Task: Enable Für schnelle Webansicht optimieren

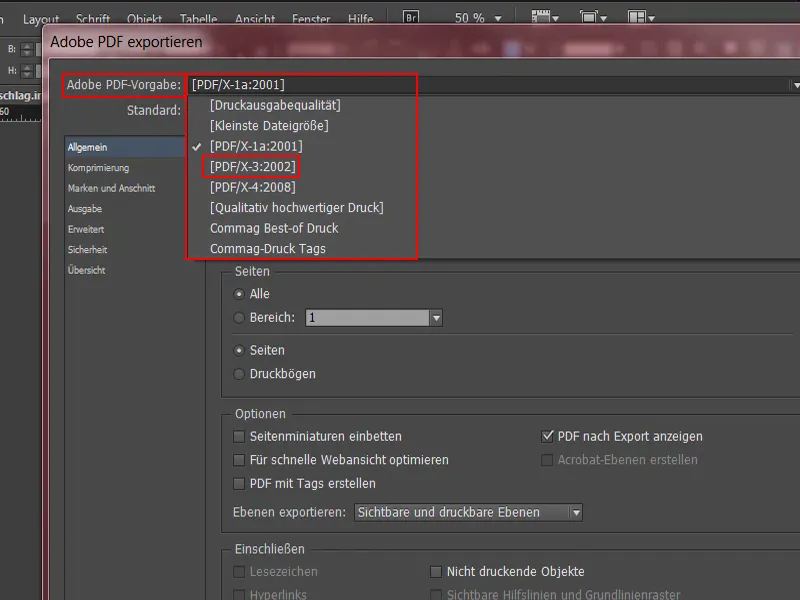Action: pos(239,460)
